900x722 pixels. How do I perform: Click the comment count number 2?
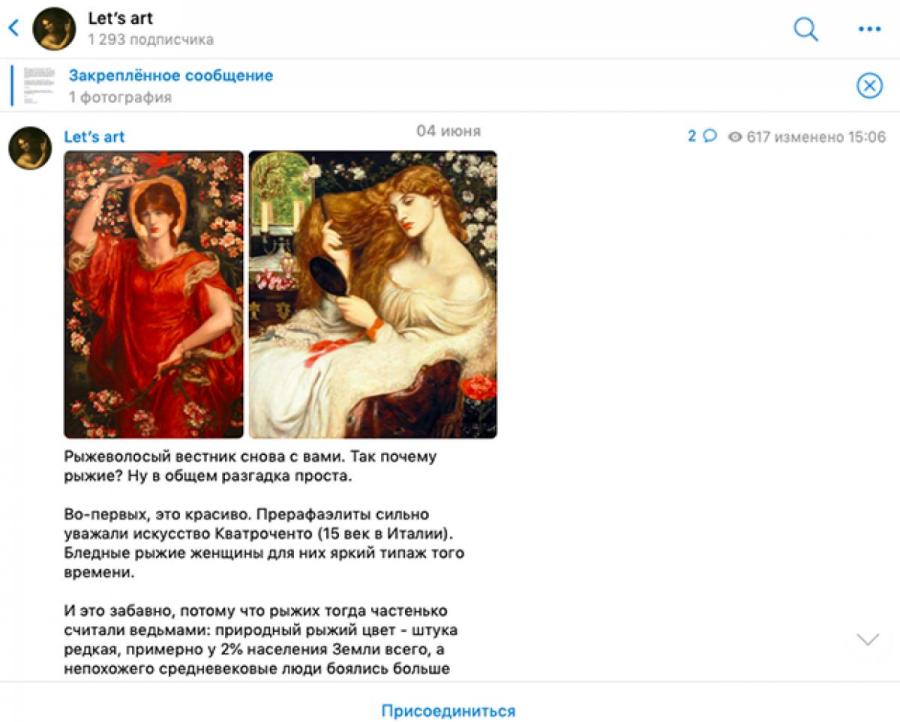692,136
